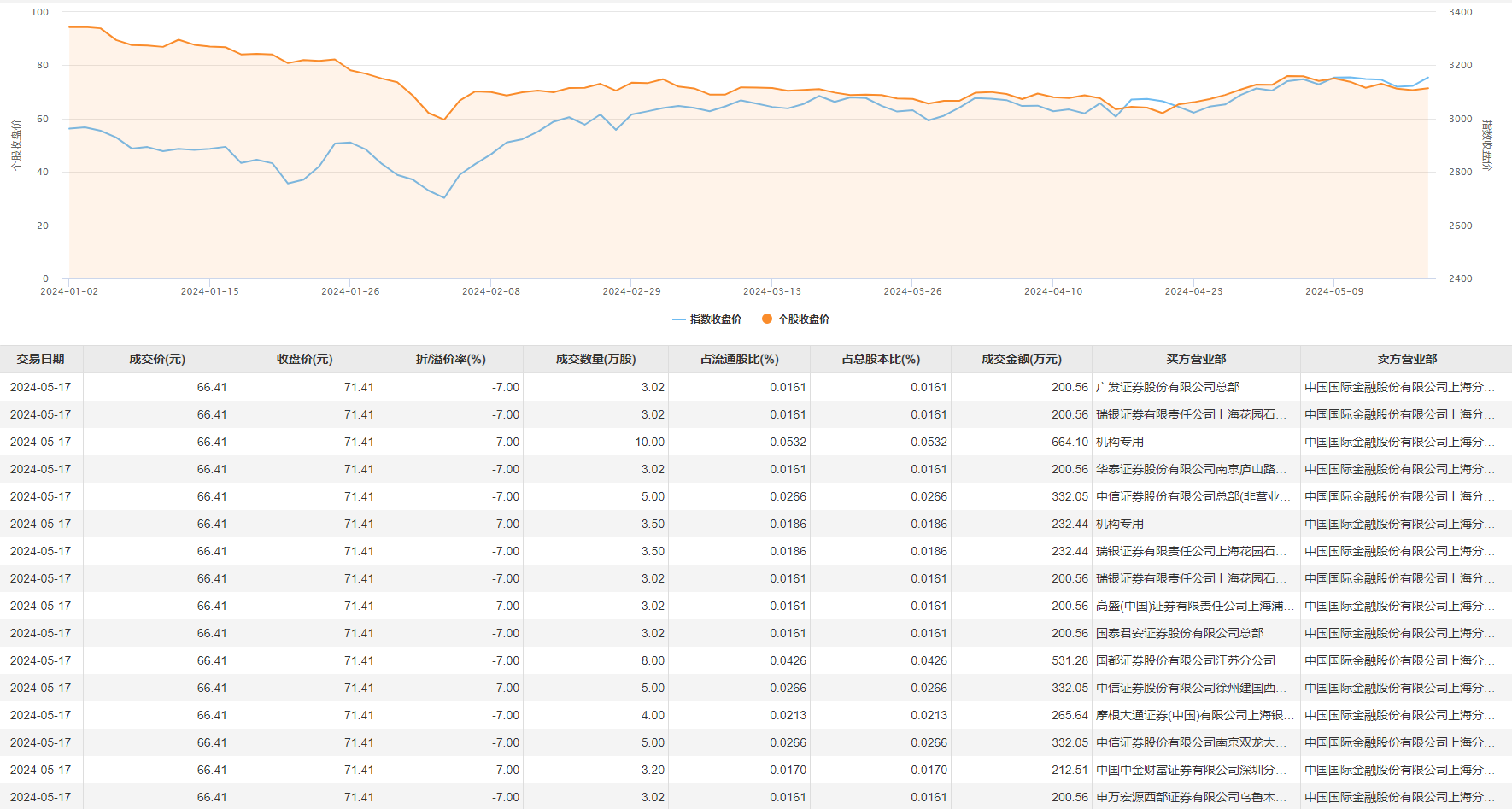1512x809 pixels.
Task: Sort by the 成交价(元) column header
Action: 157,360
